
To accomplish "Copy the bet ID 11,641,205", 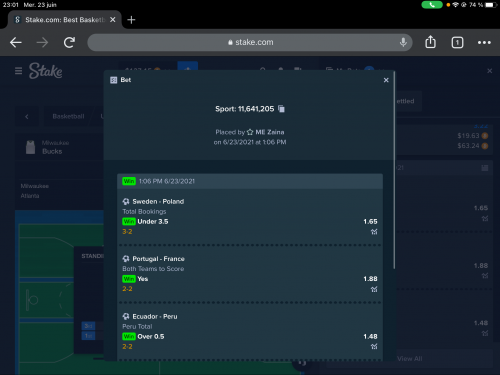I will coord(281,109).
